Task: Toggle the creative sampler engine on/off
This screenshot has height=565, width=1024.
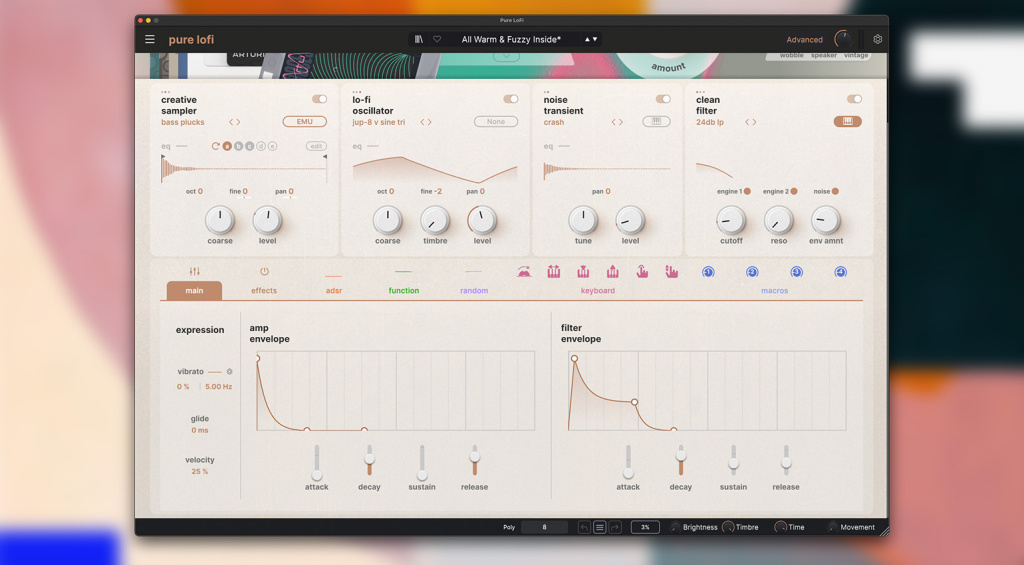Action: click(x=319, y=99)
